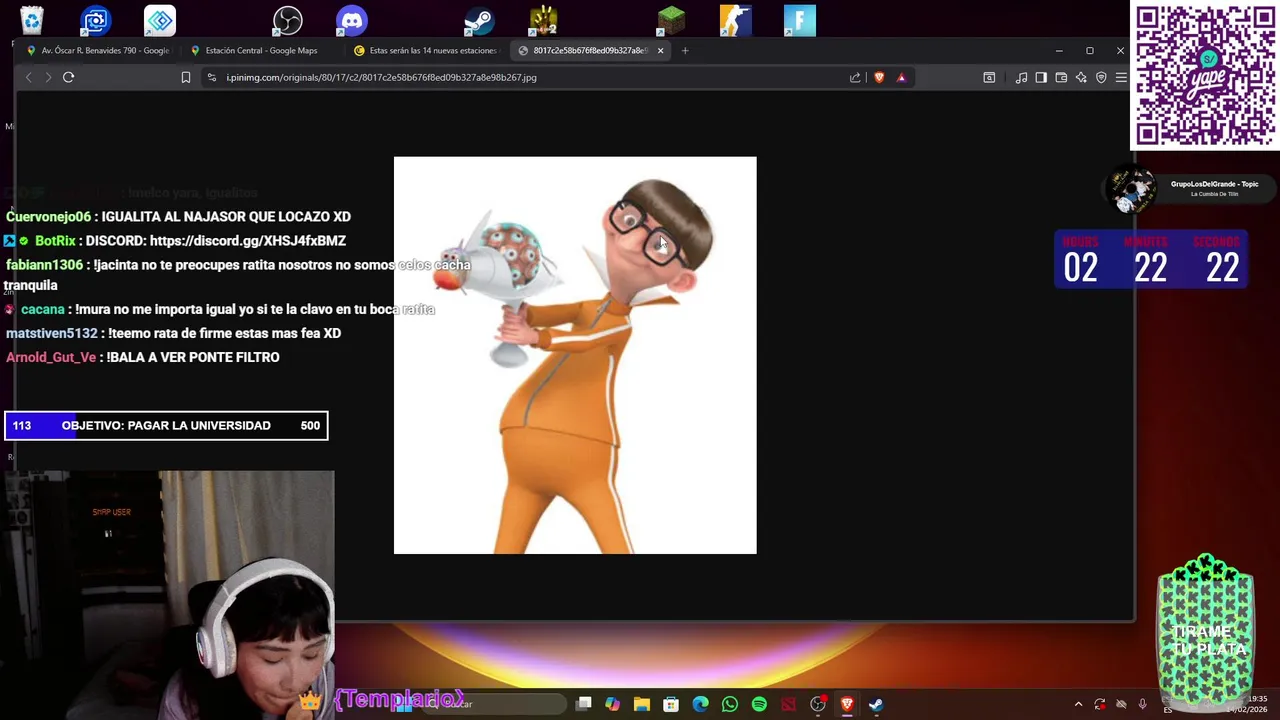1280x720 pixels.
Task: Open the Leo AI sparkle icon
Action: coord(1081,77)
